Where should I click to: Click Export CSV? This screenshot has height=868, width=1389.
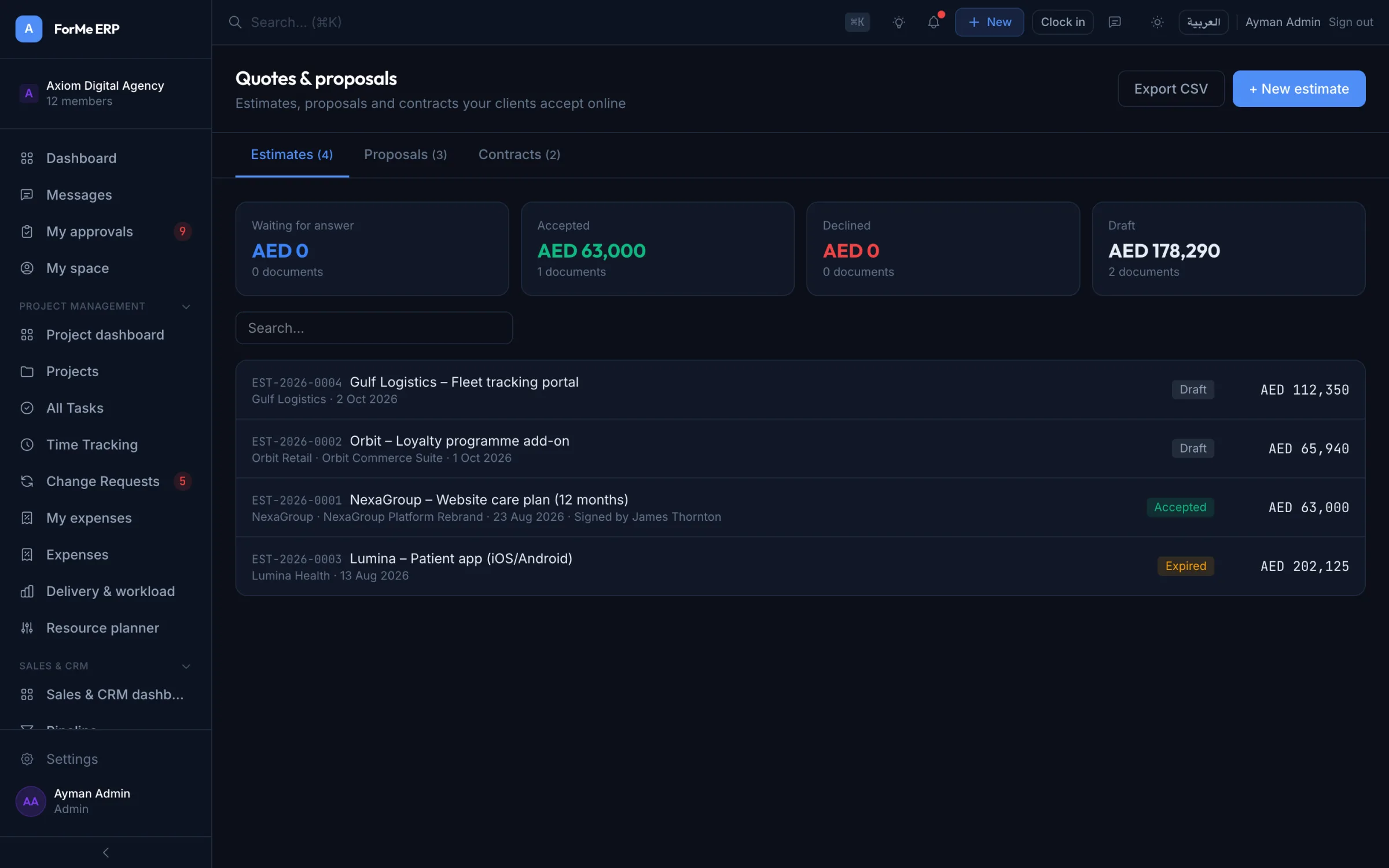[x=1171, y=89]
